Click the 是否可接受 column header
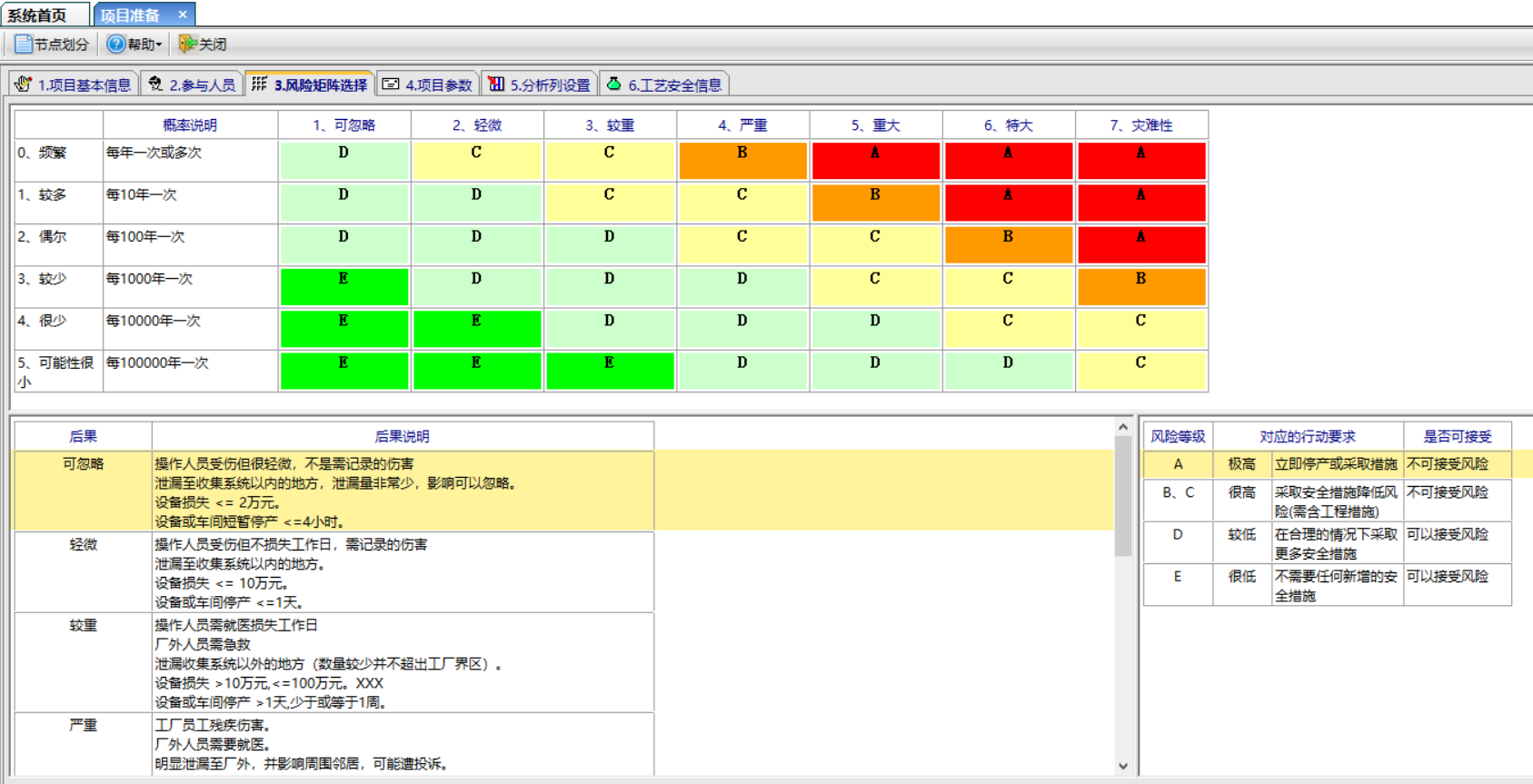This screenshot has width=1533, height=784. (1458, 436)
